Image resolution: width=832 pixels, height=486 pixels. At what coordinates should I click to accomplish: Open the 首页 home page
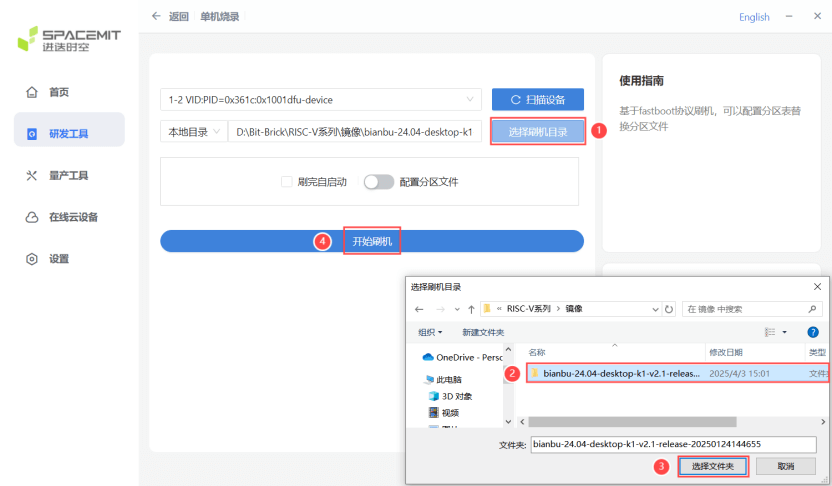59,93
